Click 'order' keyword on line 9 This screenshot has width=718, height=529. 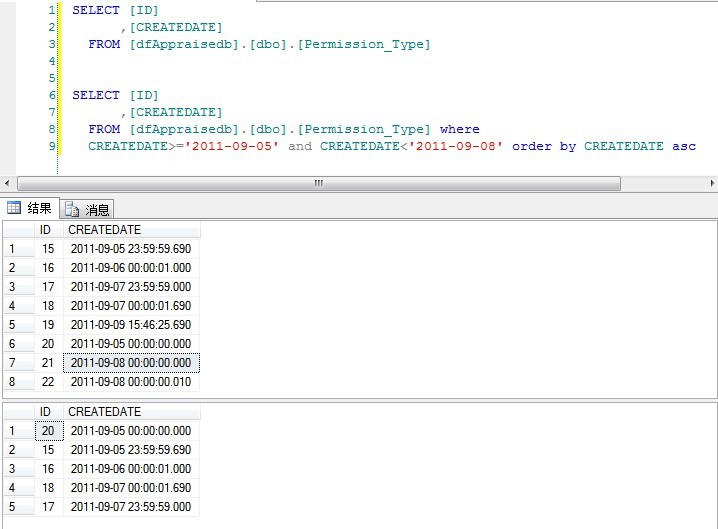532,146
